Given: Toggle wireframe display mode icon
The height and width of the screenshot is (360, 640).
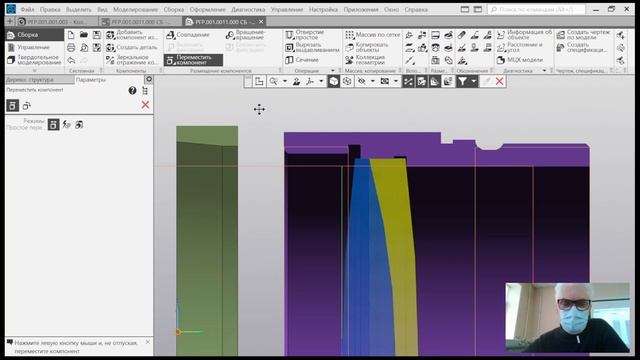Looking at the screenshot, I should point(347,82).
